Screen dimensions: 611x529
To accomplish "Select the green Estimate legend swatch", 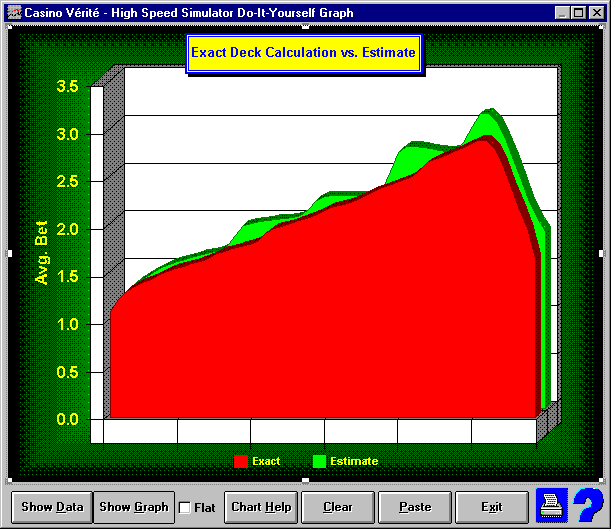I will [x=320, y=461].
